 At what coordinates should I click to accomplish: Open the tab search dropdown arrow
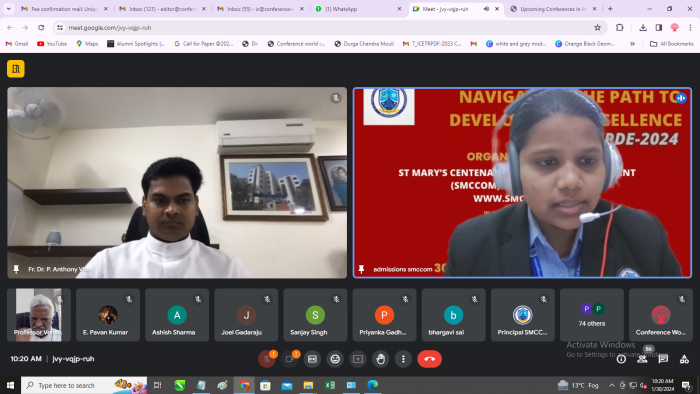(8, 8)
